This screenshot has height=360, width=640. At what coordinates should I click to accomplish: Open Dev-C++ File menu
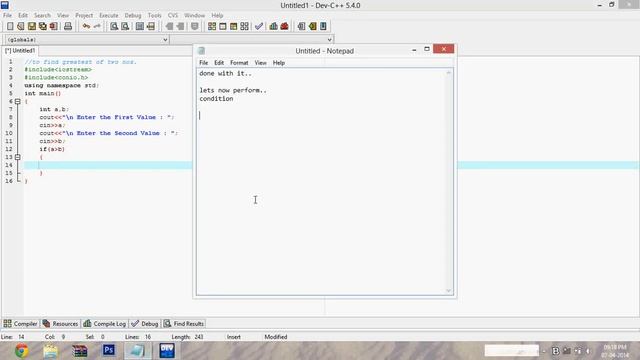click(x=7, y=15)
